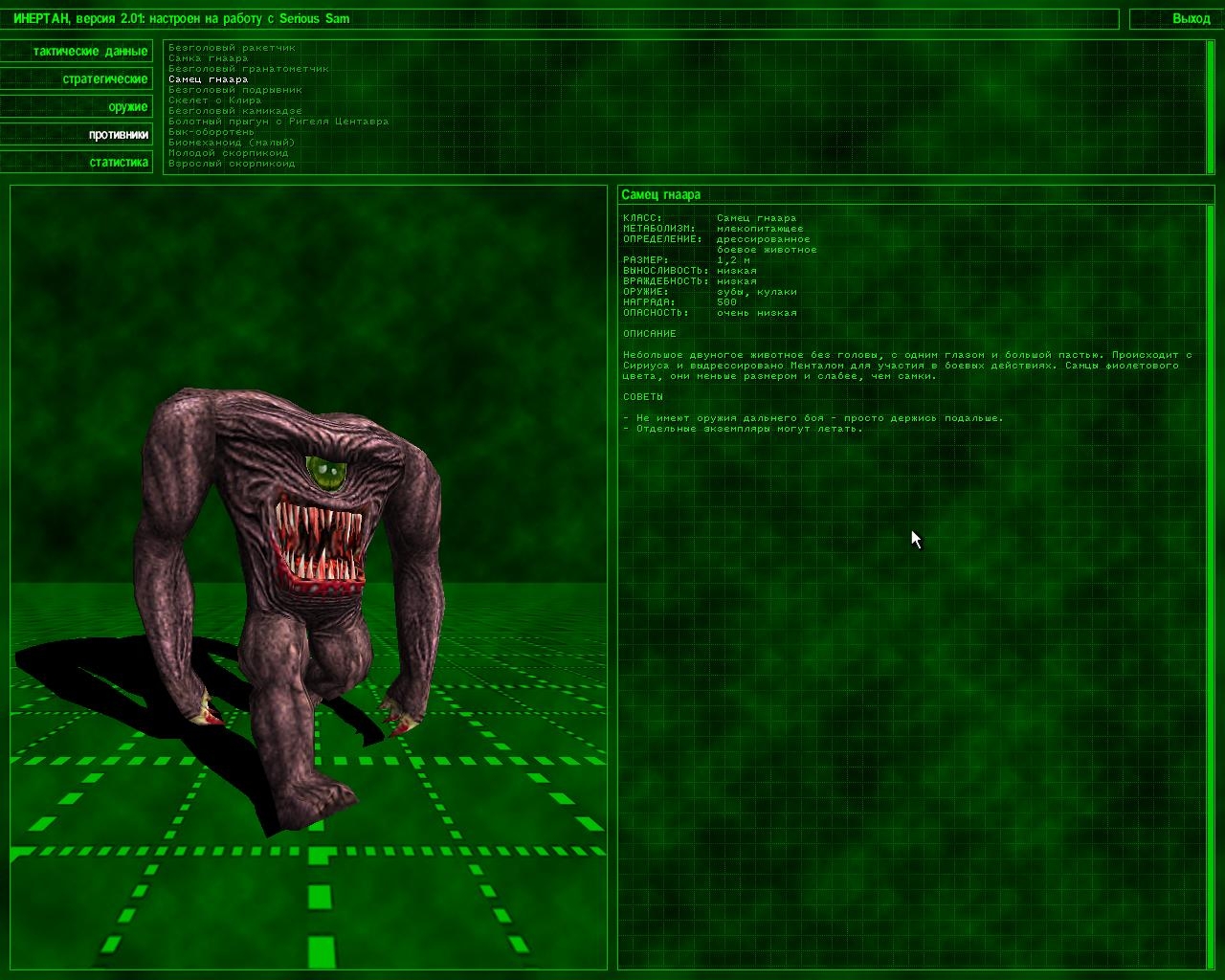Open the тактические данные tab
This screenshot has width=1225, height=980.
[77, 51]
